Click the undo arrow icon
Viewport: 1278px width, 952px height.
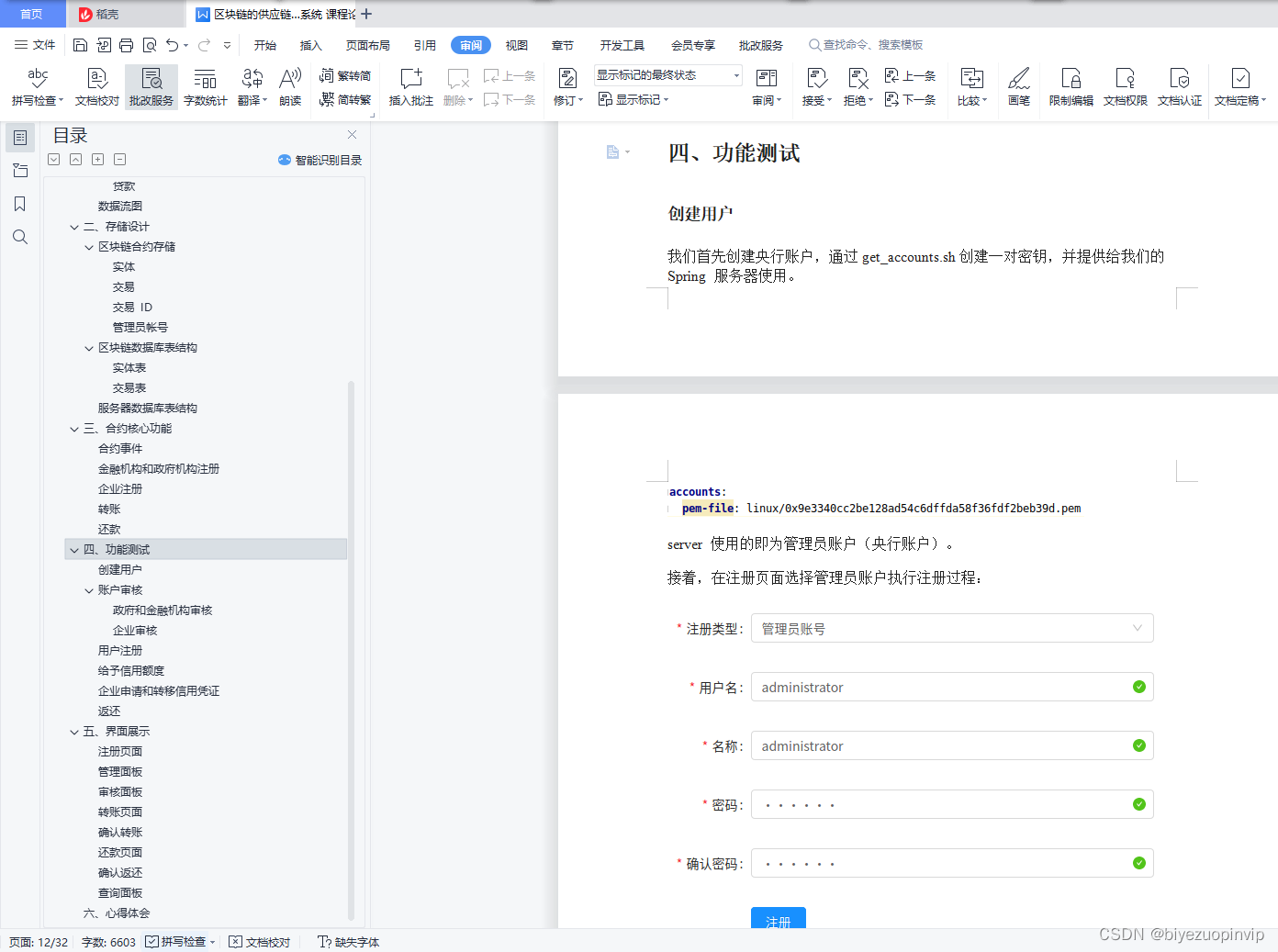point(172,45)
